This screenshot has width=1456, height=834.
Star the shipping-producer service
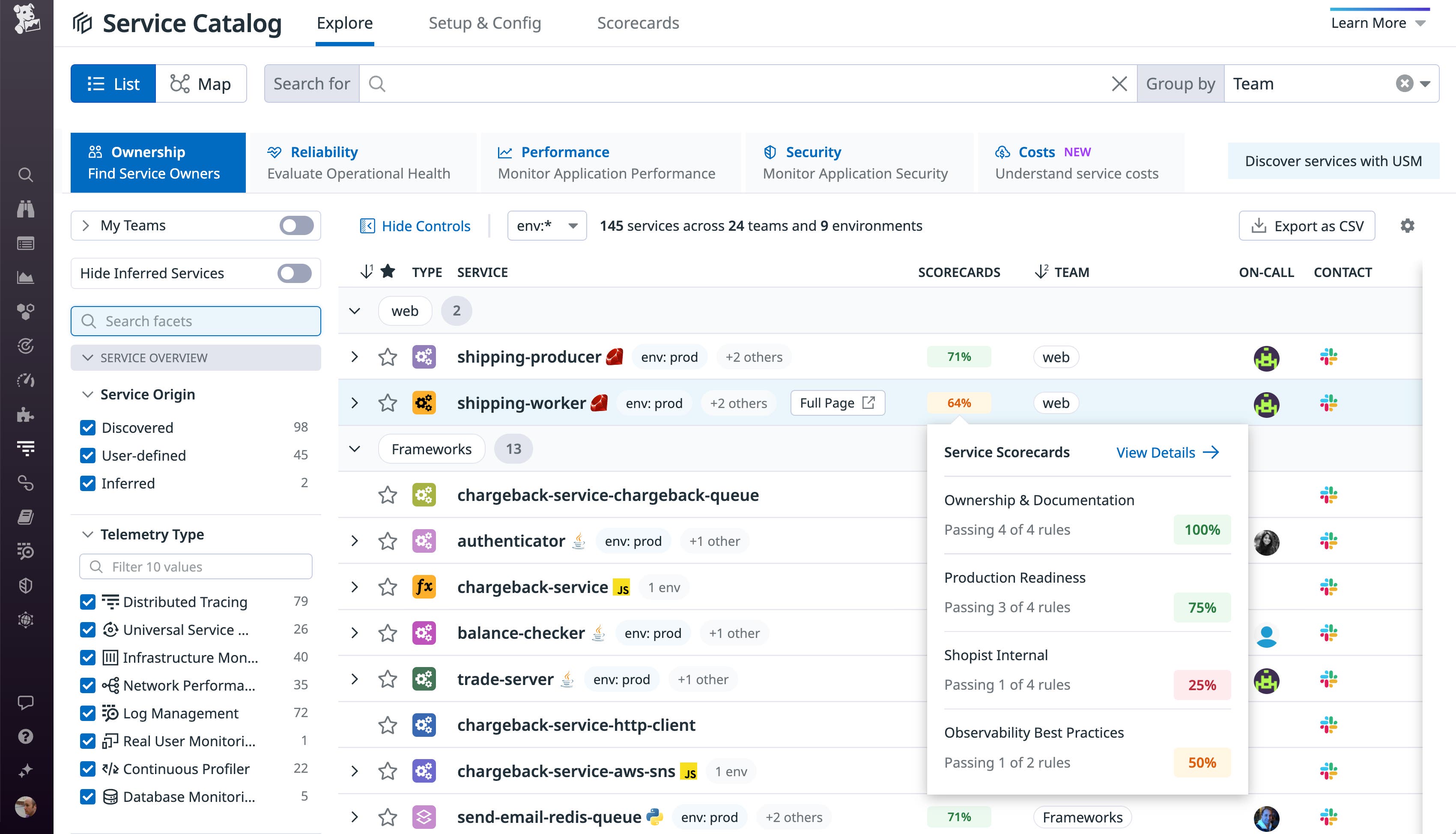(x=388, y=357)
